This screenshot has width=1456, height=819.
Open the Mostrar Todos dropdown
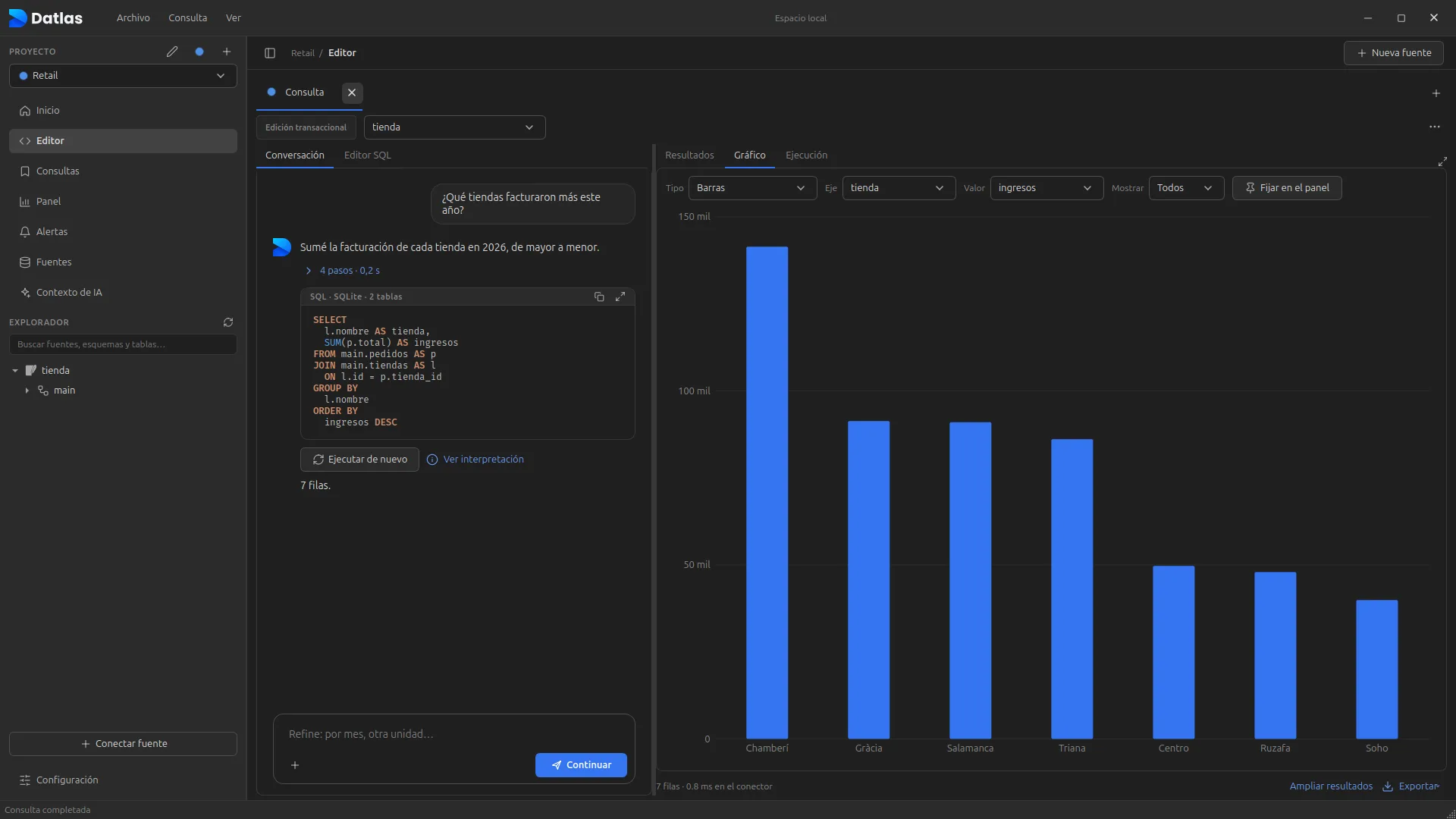[x=1186, y=188]
